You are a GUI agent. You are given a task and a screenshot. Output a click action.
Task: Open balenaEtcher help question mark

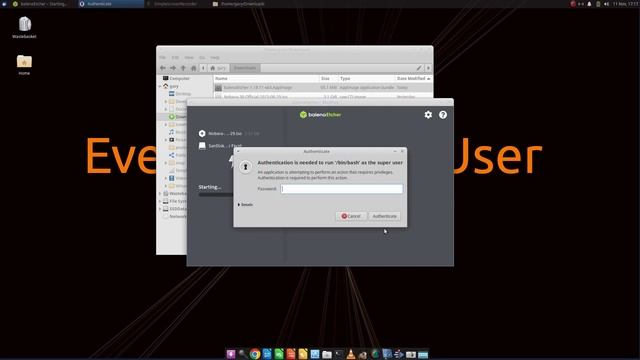443,115
